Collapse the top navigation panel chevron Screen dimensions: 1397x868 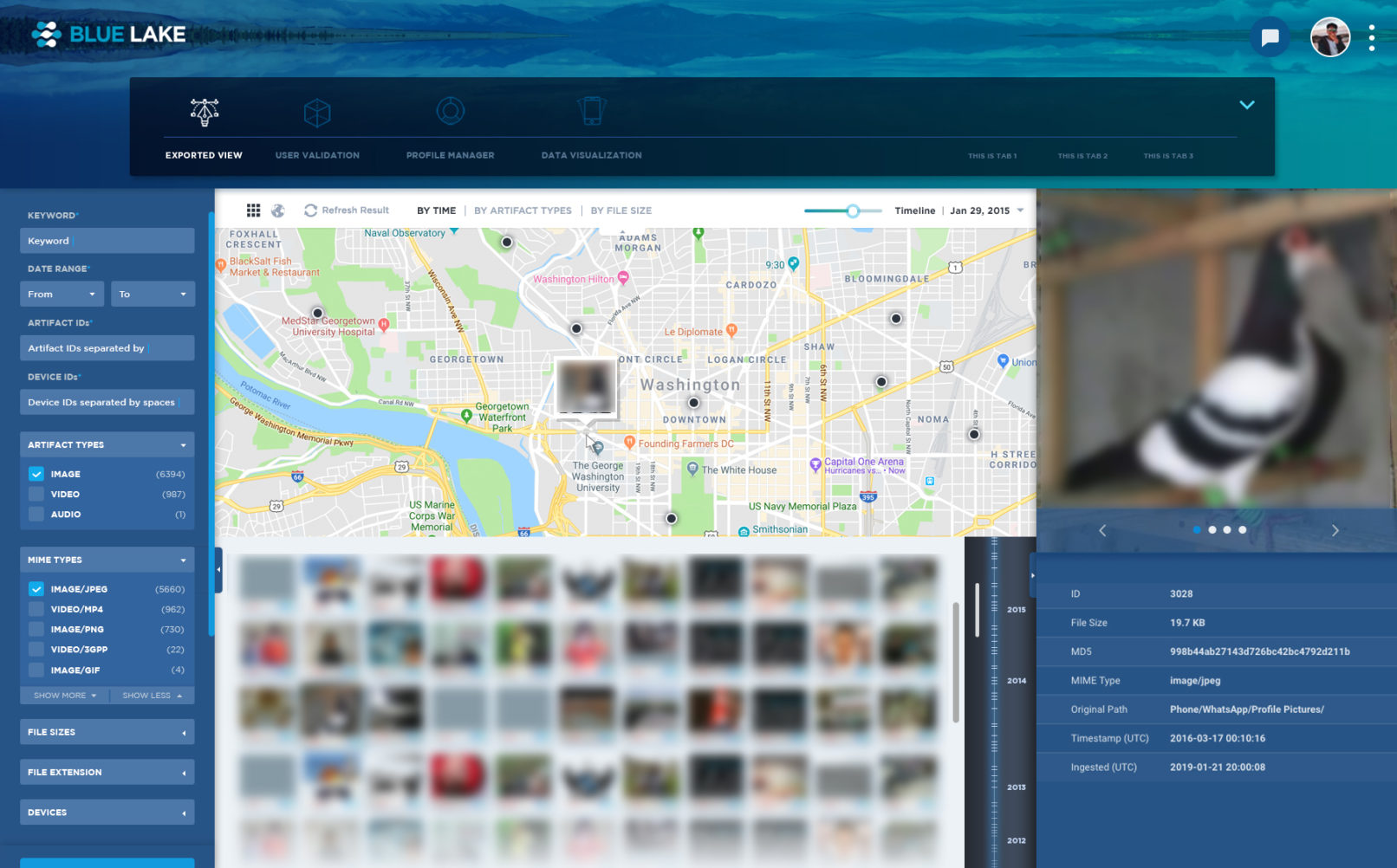pyautogui.click(x=1246, y=105)
